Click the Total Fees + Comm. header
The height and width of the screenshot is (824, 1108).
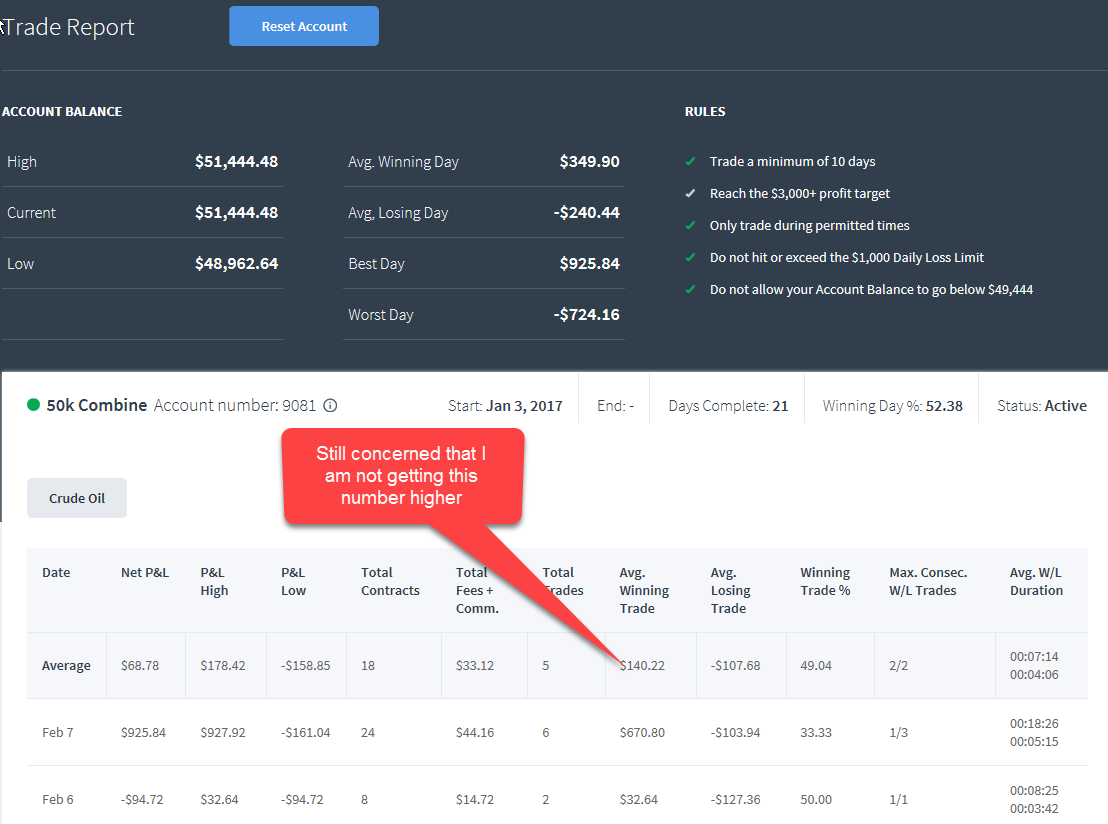tap(477, 590)
